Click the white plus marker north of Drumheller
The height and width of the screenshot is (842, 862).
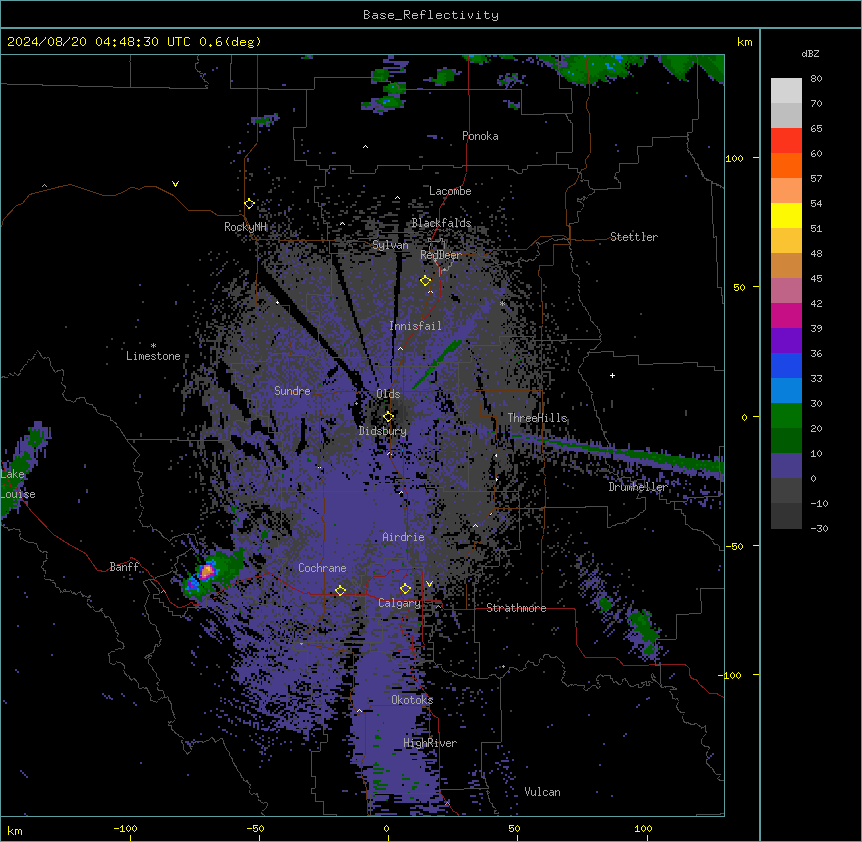click(x=612, y=375)
